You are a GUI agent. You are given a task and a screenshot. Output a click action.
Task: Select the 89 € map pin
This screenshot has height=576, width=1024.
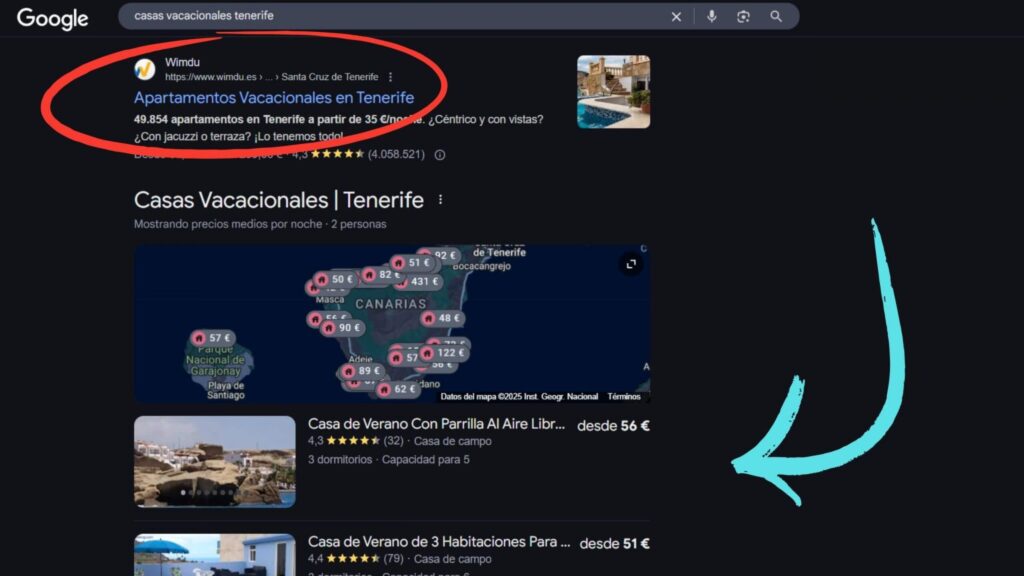click(x=362, y=371)
